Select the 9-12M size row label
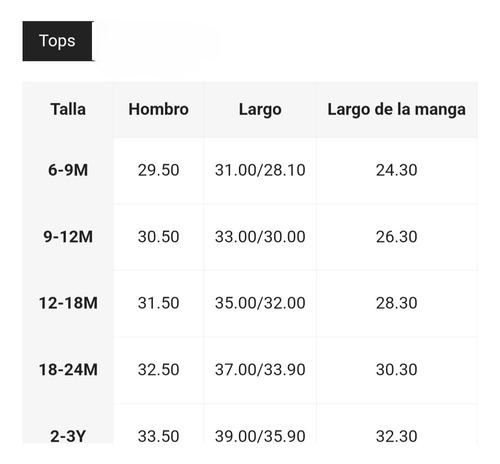The image size is (500, 464). [x=68, y=237]
